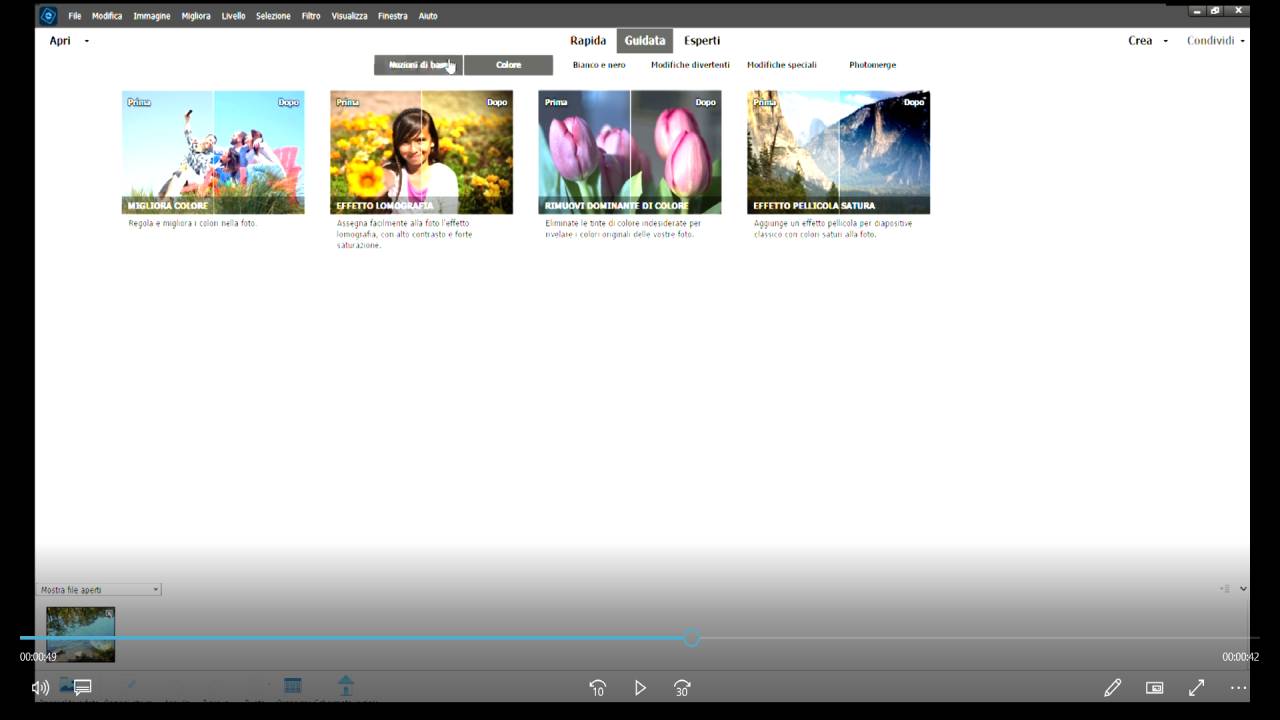Play the paused video
Screen dimensions: 1280x720
click(640, 688)
